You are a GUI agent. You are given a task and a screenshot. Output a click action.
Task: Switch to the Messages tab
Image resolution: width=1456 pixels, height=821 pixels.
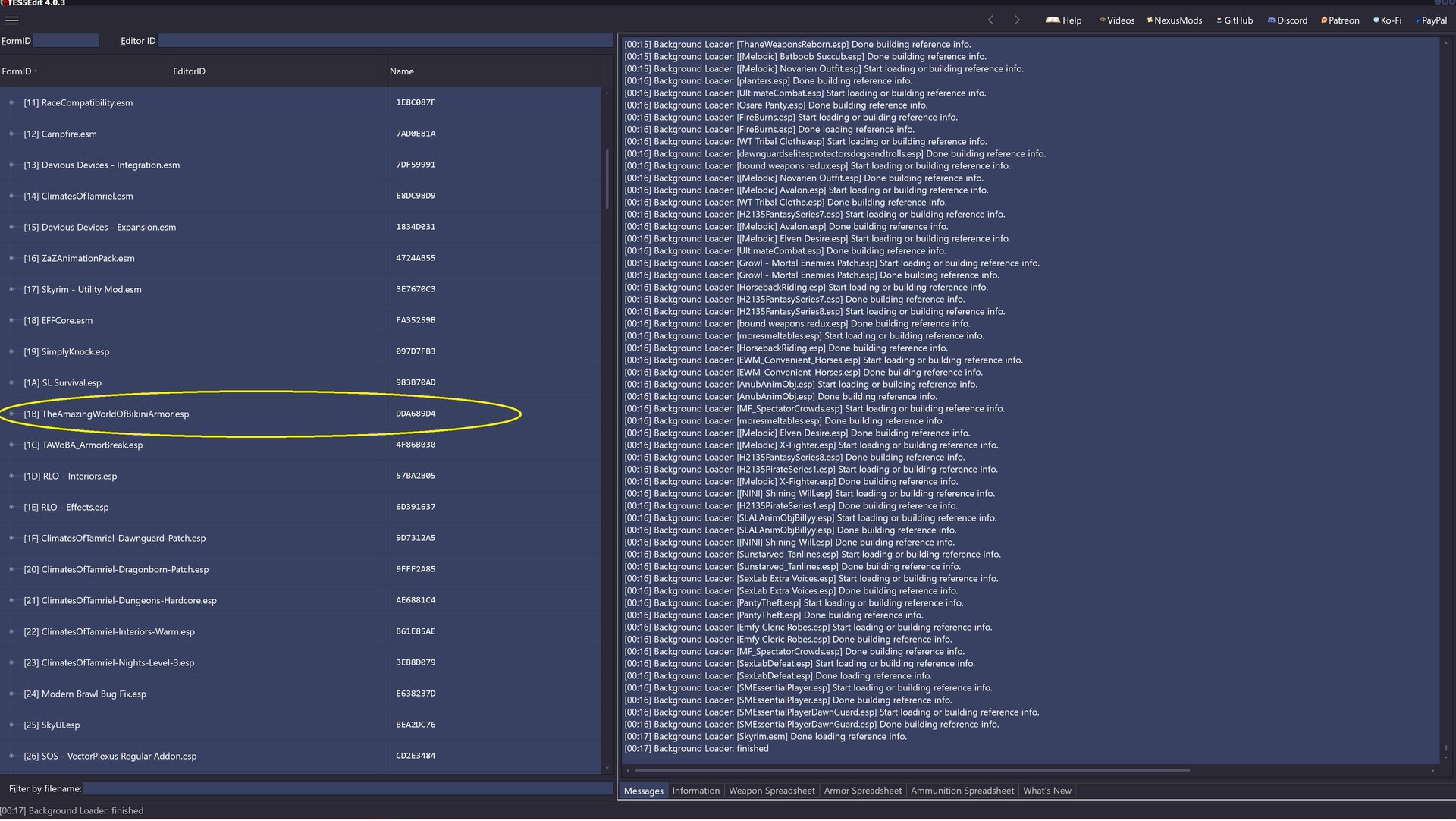[643, 791]
